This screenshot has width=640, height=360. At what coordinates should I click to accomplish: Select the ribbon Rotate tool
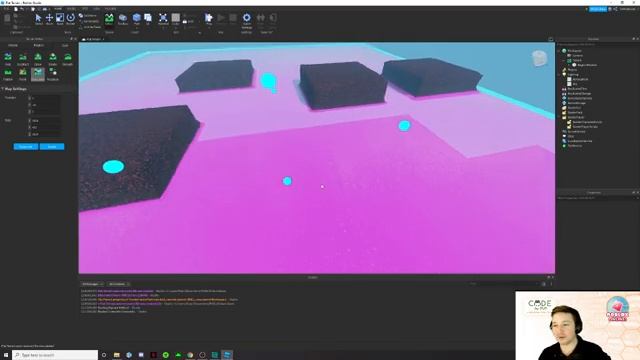(70, 19)
